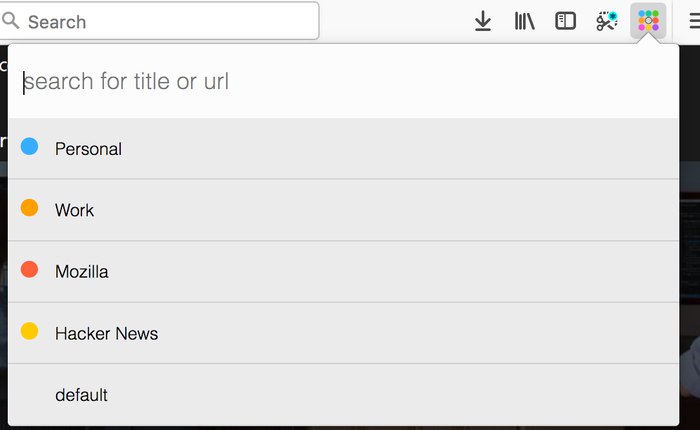Focus the toolbar Search box
The height and width of the screenshot is (430, 700).
point(159,21)
